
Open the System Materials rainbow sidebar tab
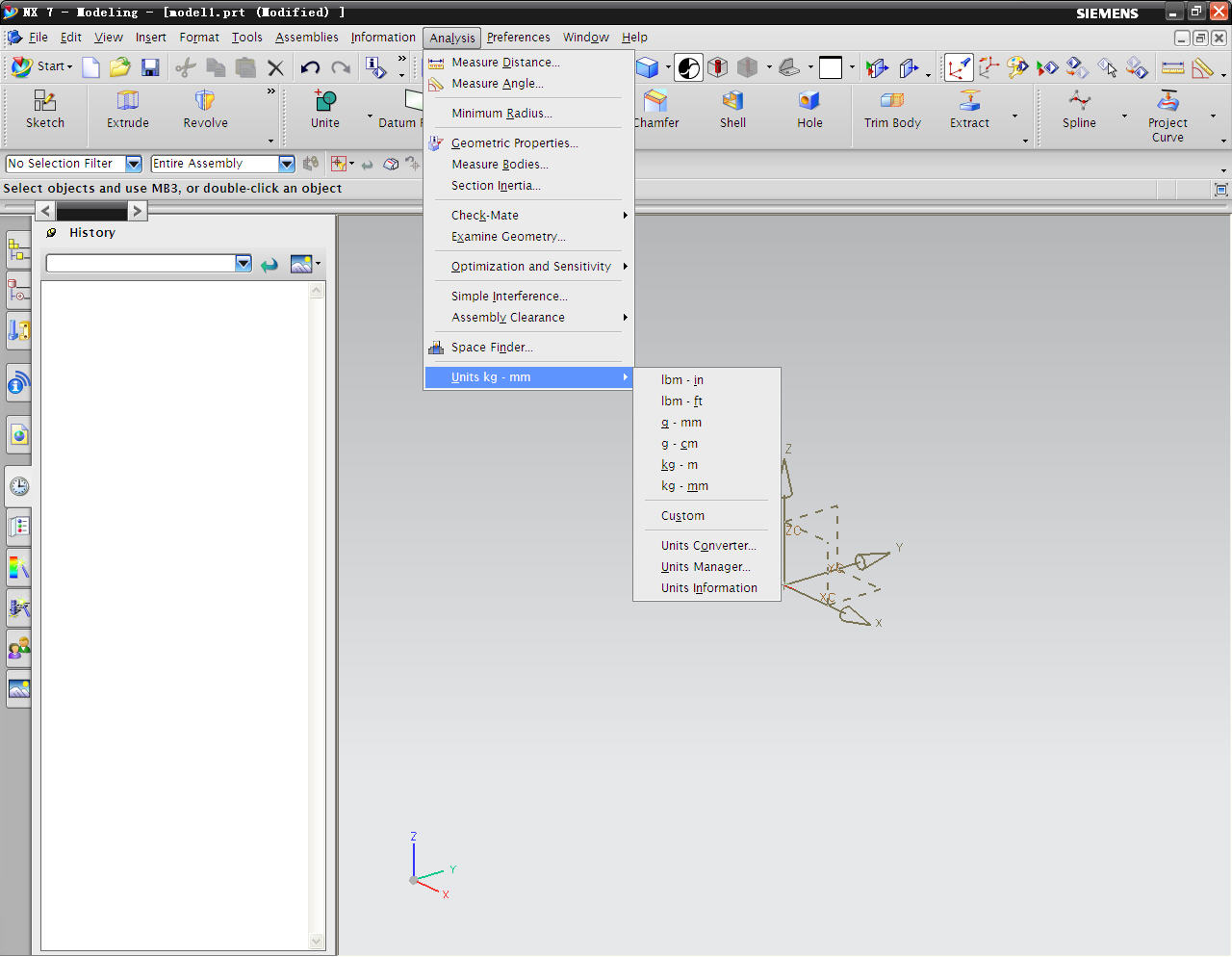pos(18,567)
